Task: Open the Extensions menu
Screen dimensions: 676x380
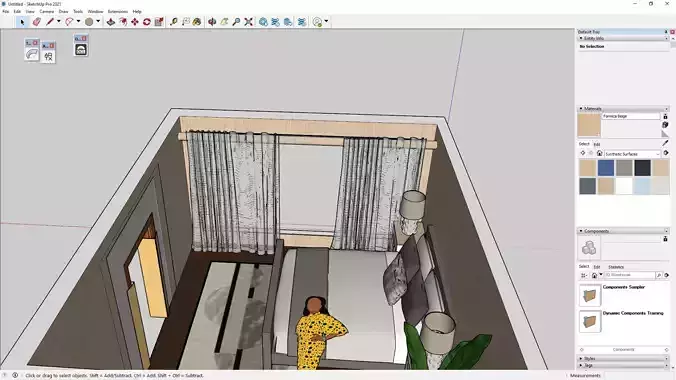Action: pos(118,12)
